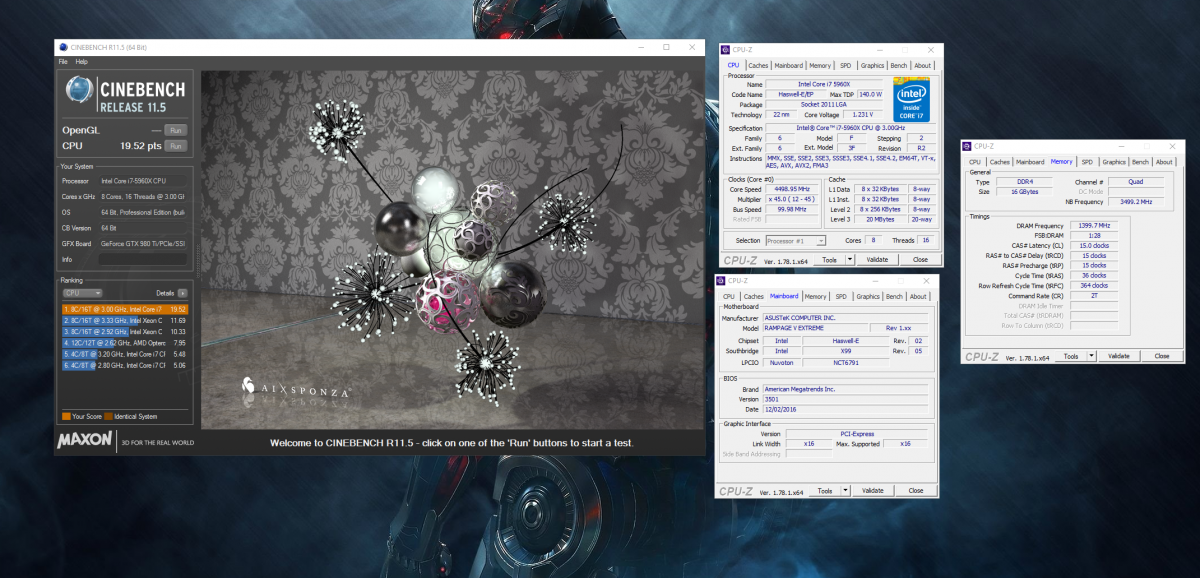Screen dimensions: 1200x578
Task: Click the Multiplier value x 45.0
Action: pyautogui.click(x=791, y=199)
